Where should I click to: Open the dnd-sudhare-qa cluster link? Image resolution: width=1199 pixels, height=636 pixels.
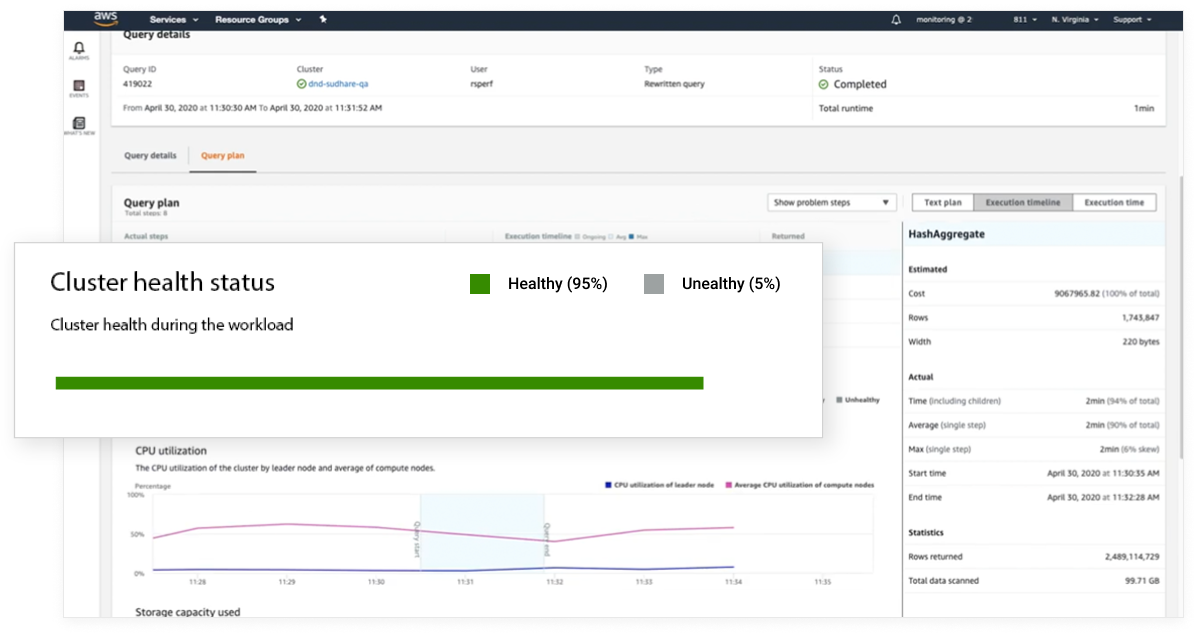pos(339,85)
